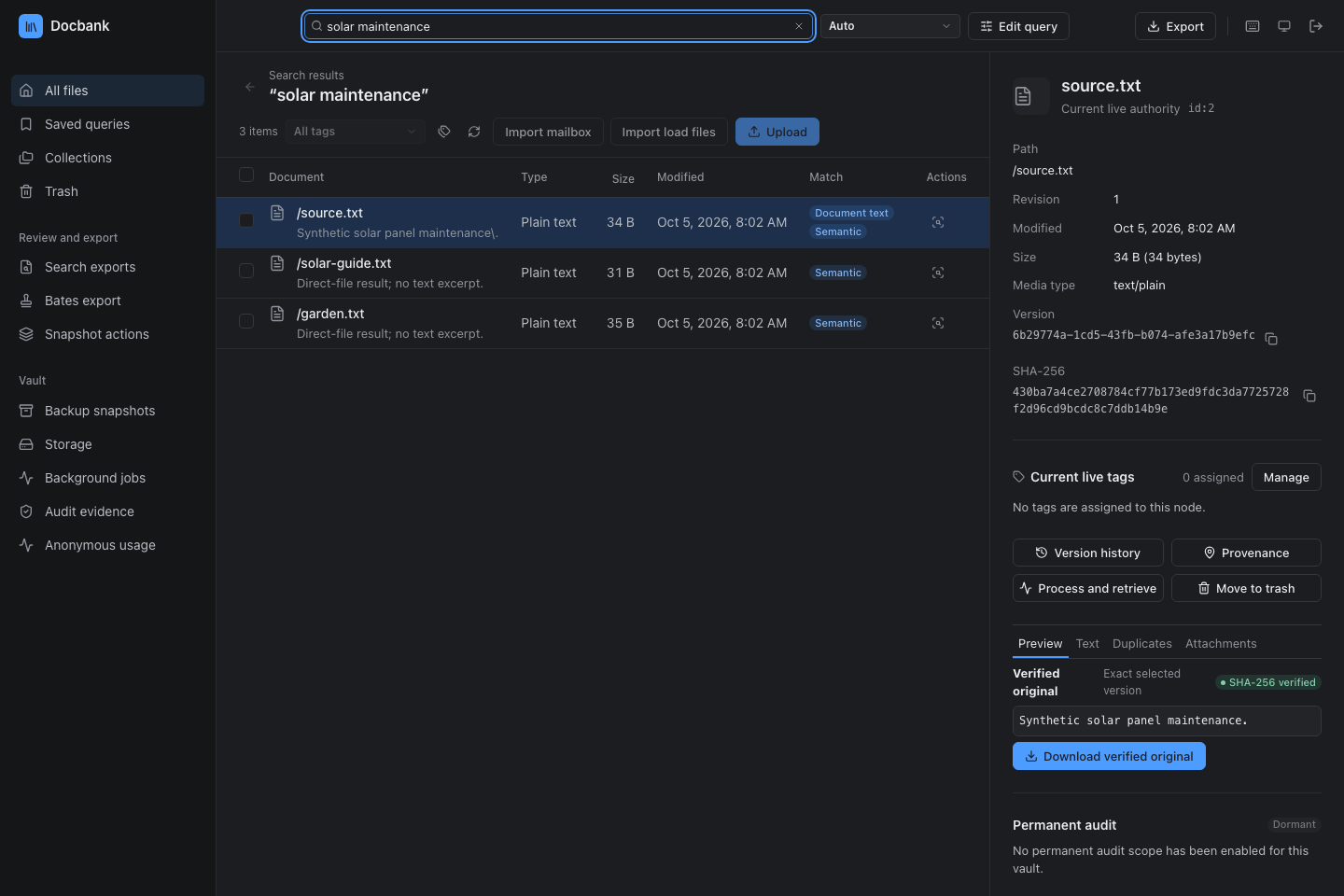The image size is (1344, 896).
Task: Switch to the Duplicates tab
Action: coord(1142,644)
